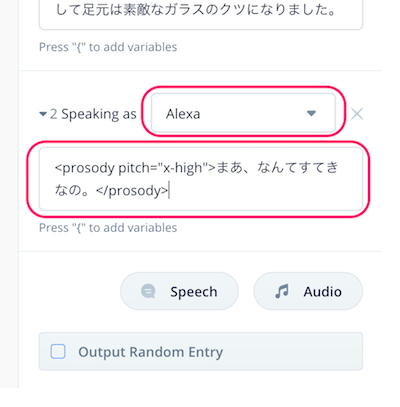
Task: Click the "Alexa" text in the selector
Action: coord(183,114)
